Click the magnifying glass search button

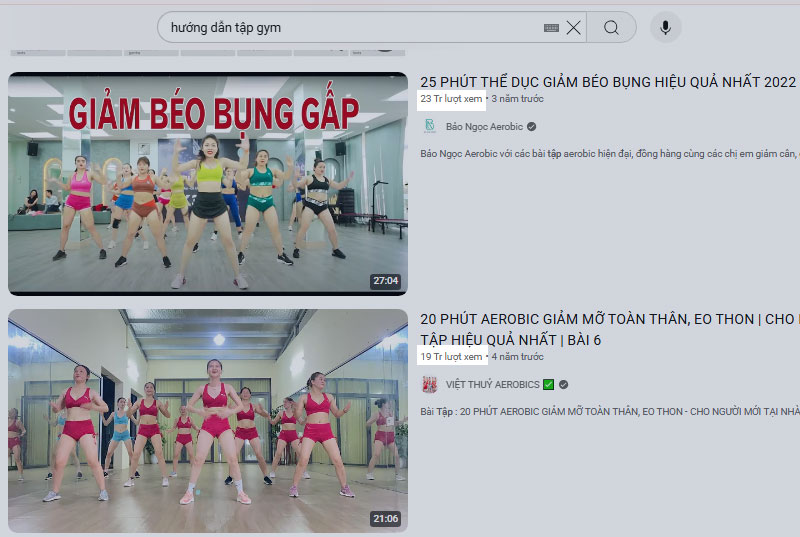(611, 28)
